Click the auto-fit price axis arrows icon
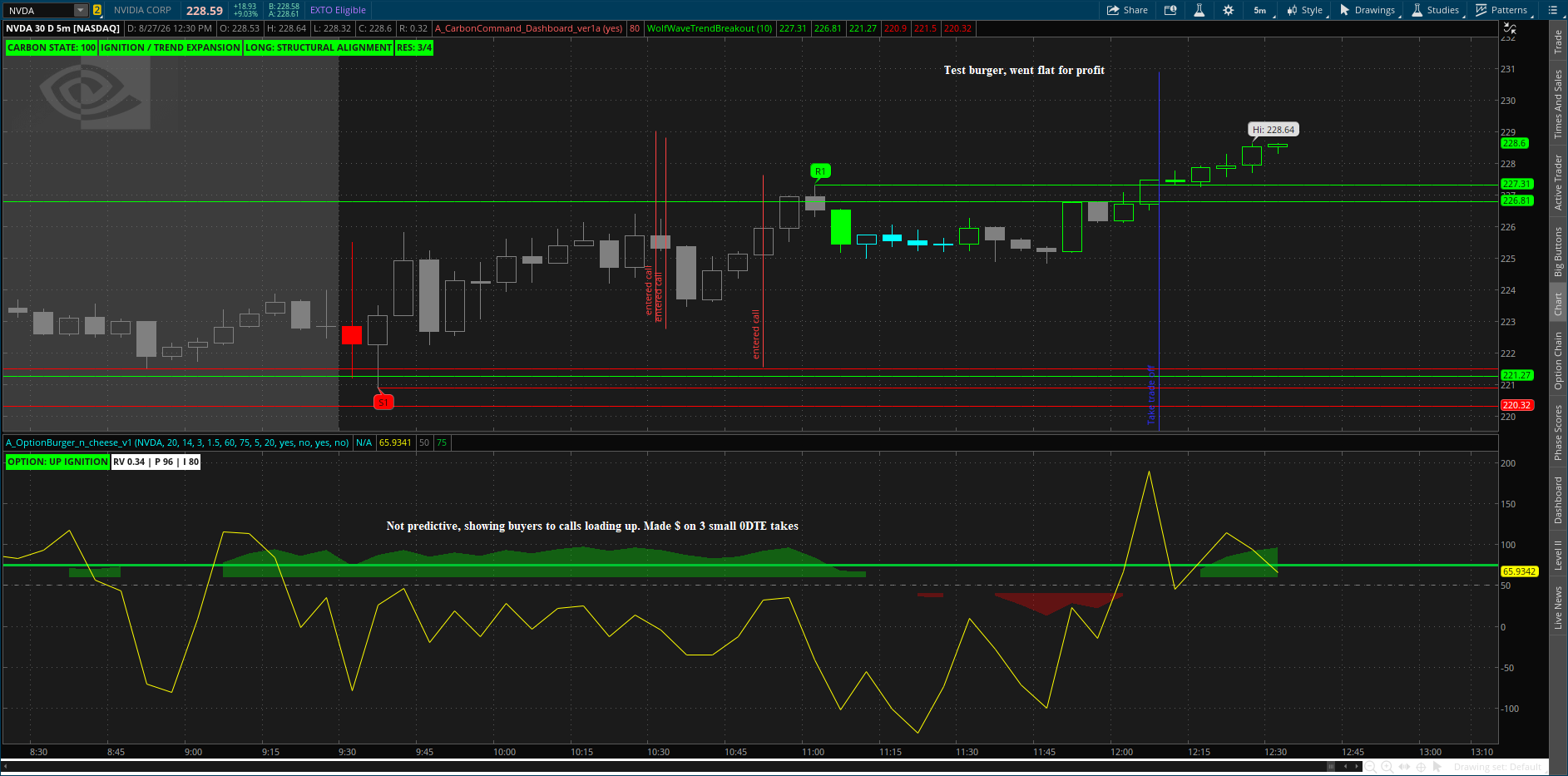 1510,28
